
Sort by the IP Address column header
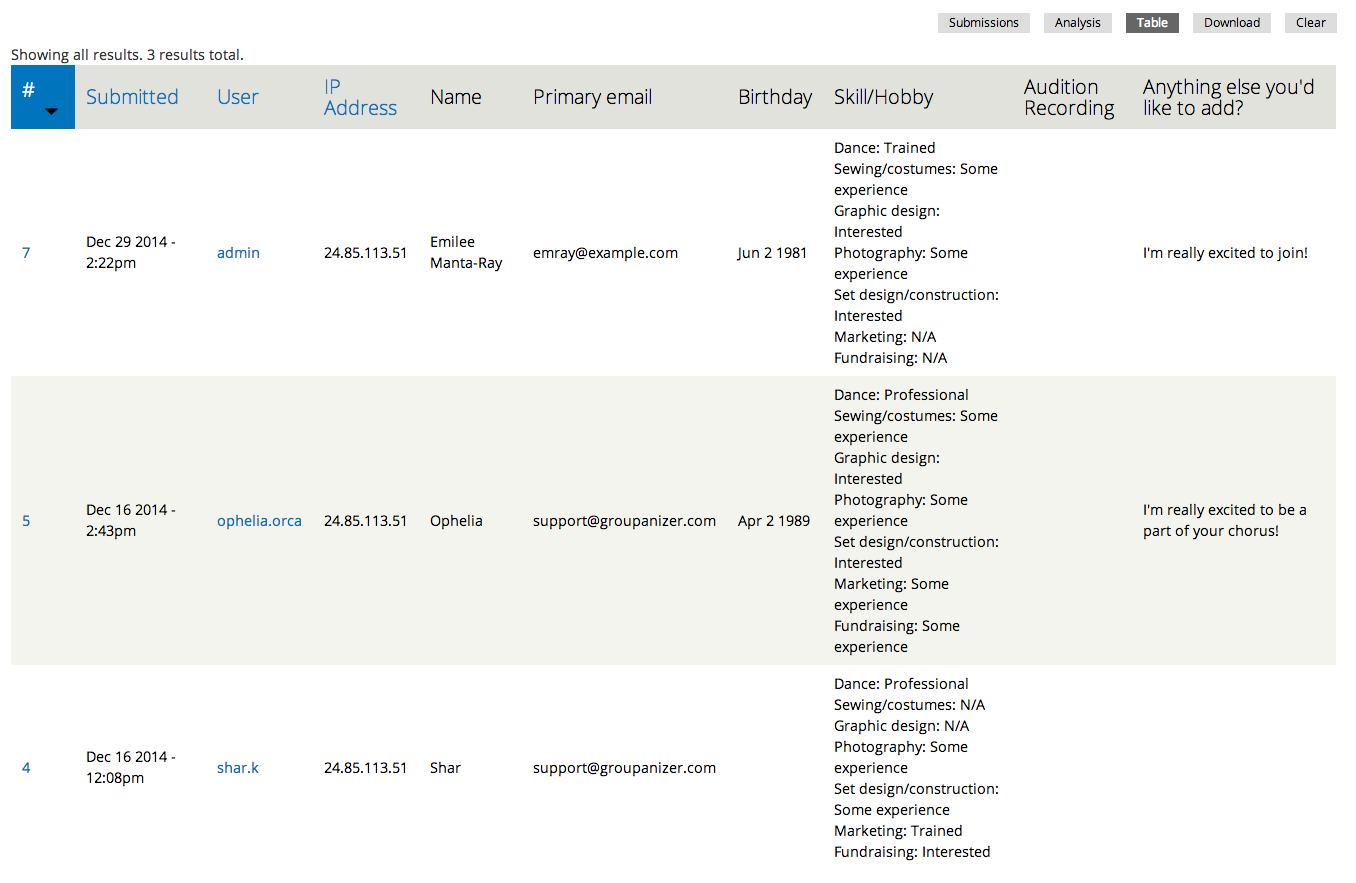click(x=360, y=97)
